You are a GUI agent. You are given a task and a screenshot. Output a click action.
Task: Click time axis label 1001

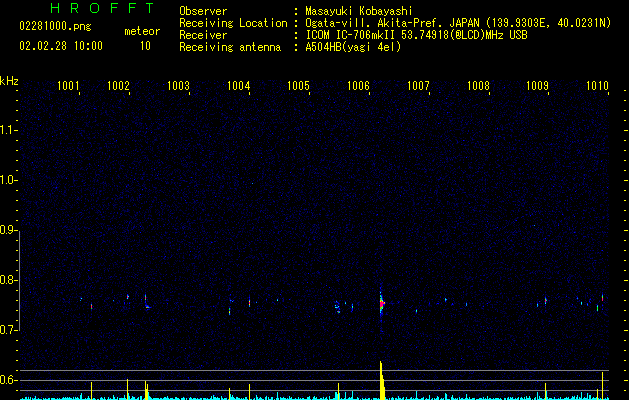[68, 86]
